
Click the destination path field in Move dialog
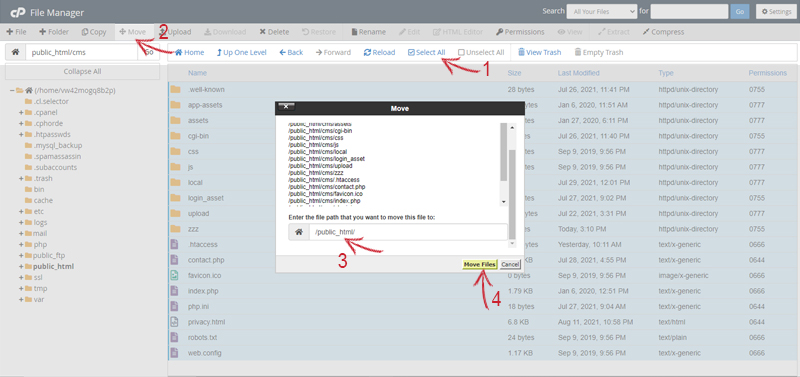[x=408, y=232]
